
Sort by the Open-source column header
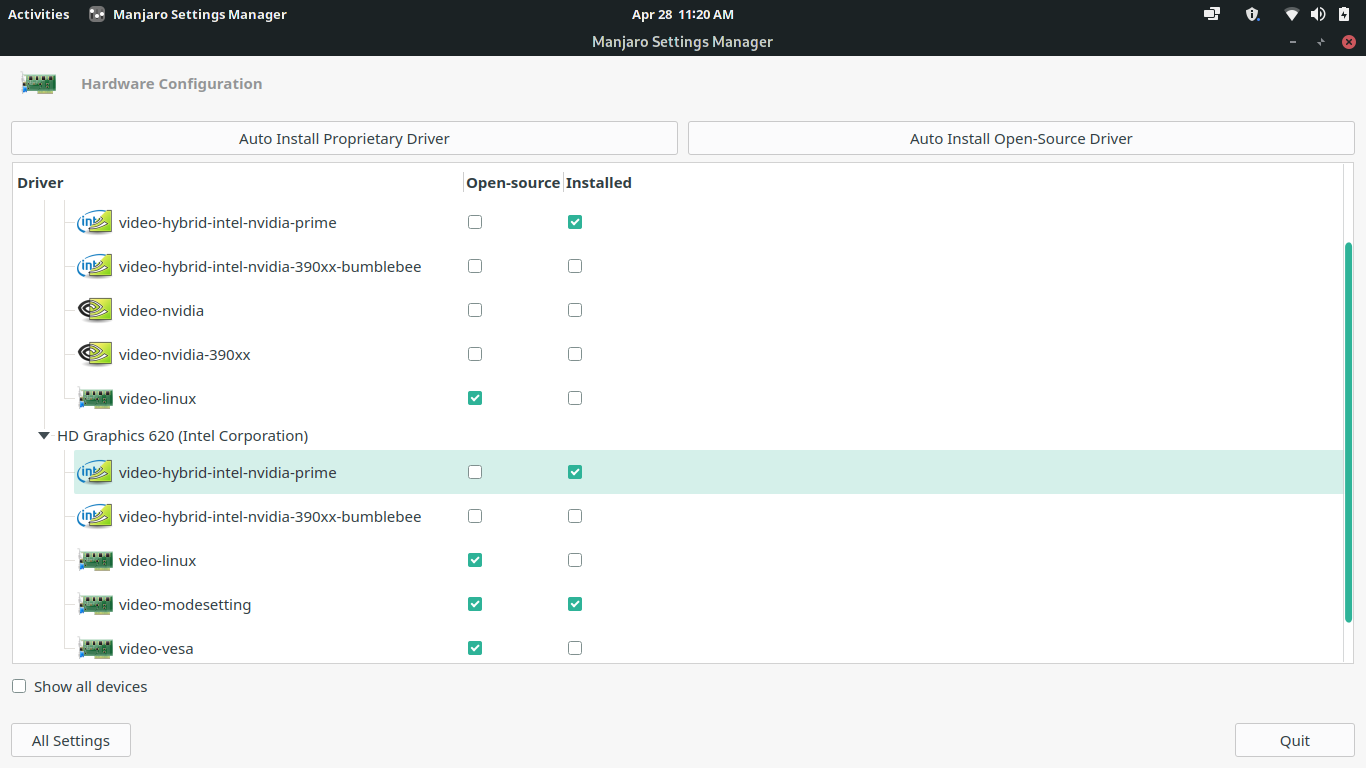pyautogui.click(x=513, y=183)
